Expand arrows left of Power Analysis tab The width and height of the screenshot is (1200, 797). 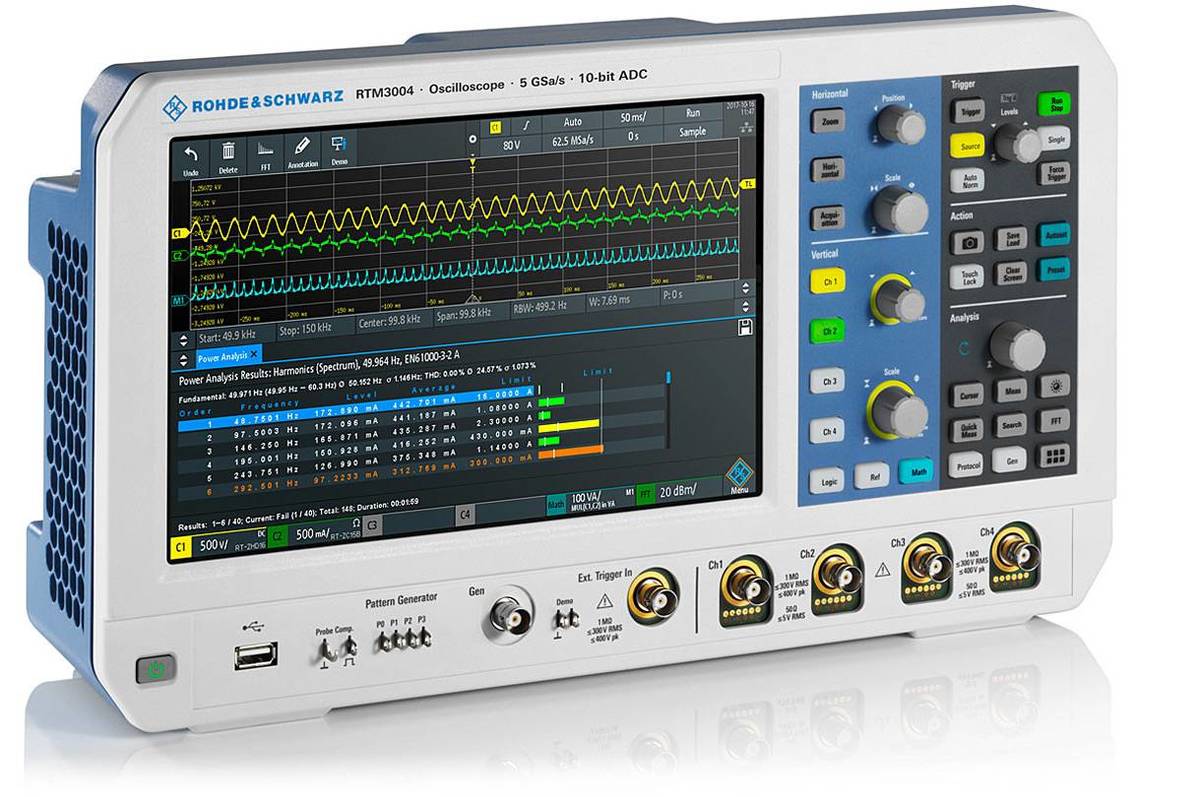point(184,358)
